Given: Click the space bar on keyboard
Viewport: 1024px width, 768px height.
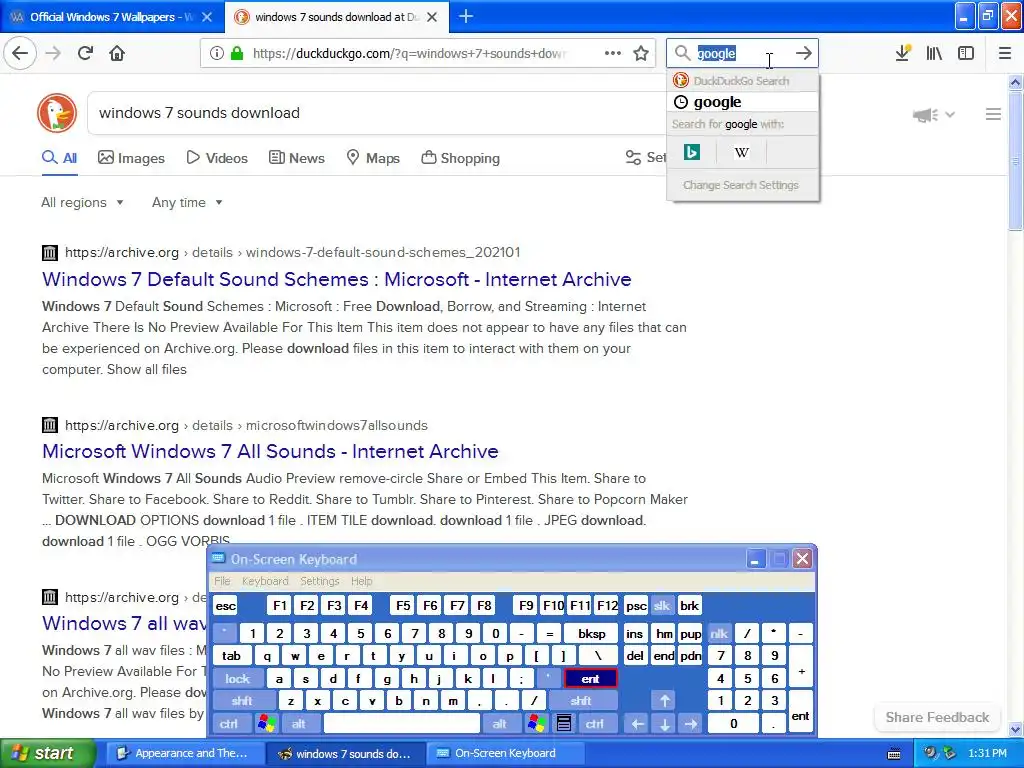Looking at the screenshot, I should (402, 723).
